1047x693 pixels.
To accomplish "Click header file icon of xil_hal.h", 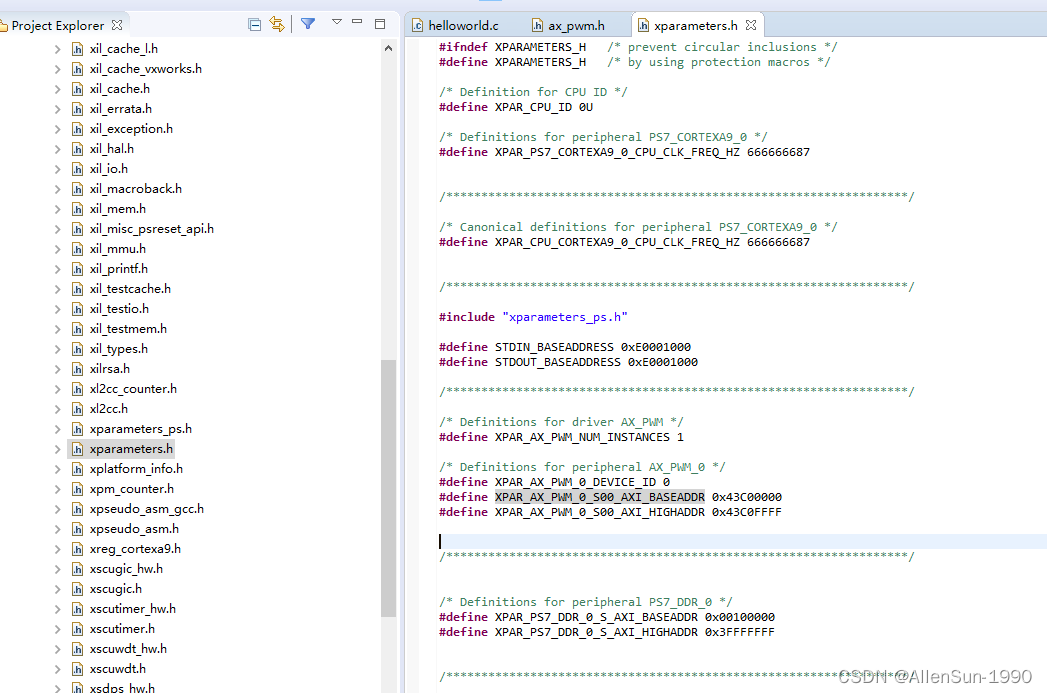I will (x=77, y=149).
